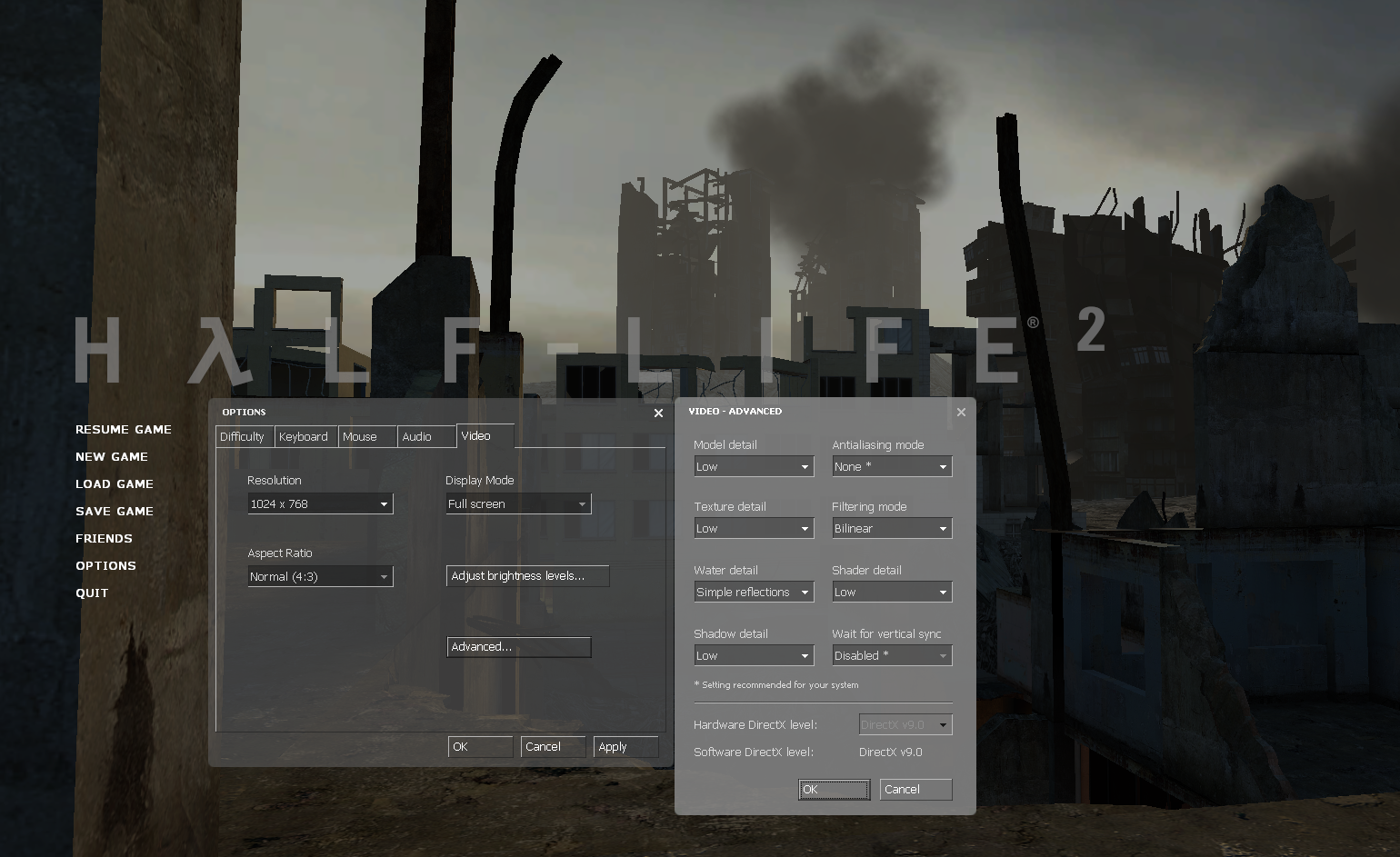Open Hardware DirectX level dropdown
The width and height of the screenshot is (1400, 857).
pyautogui.click(x=905, y=724)
